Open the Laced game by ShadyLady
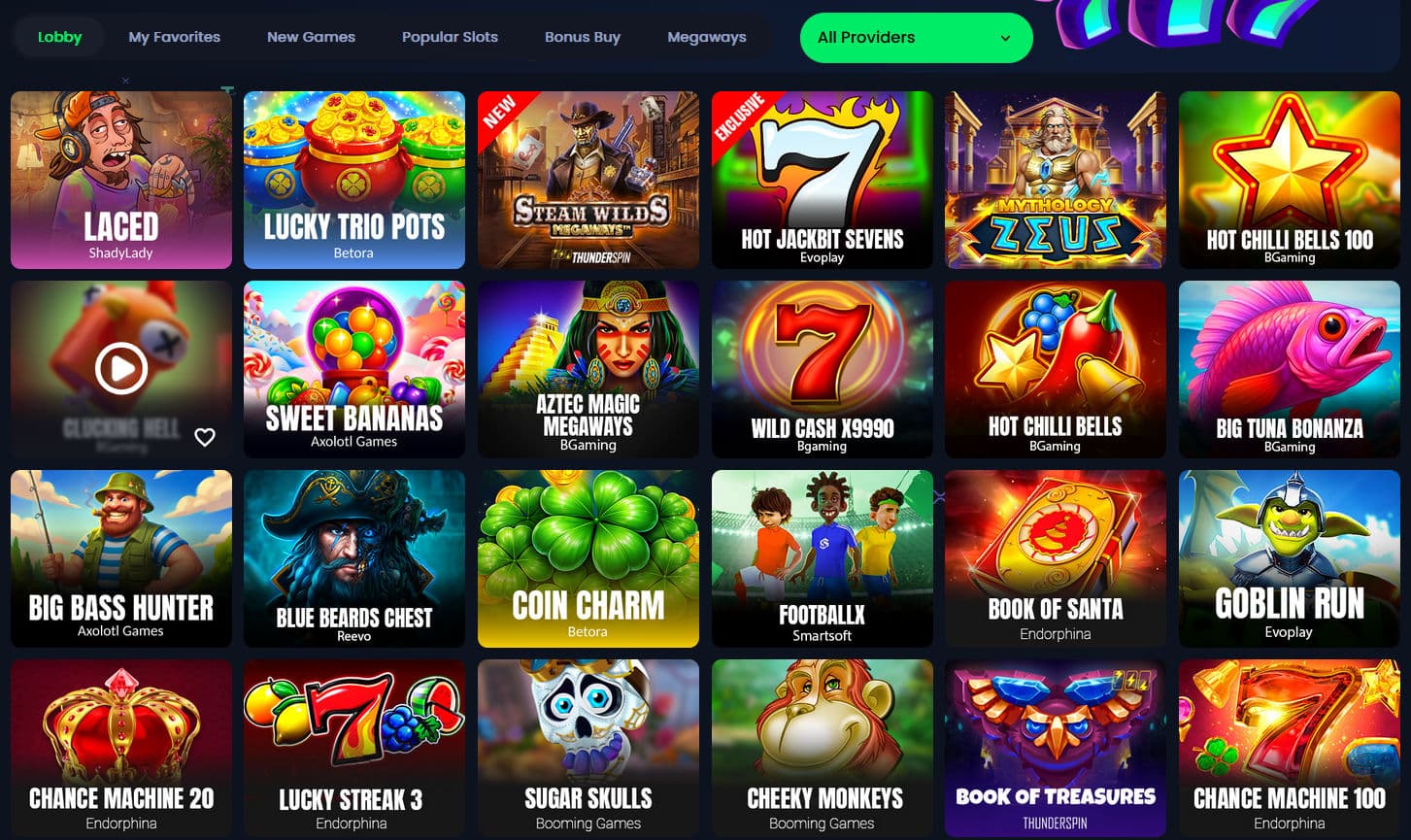The width and height of the screenshot is (1411, 840). [121, 180]
